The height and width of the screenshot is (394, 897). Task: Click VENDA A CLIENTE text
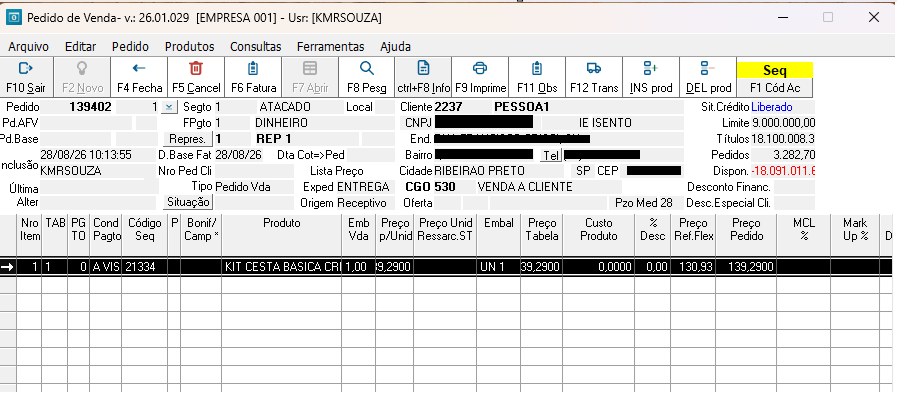(525, 187)
